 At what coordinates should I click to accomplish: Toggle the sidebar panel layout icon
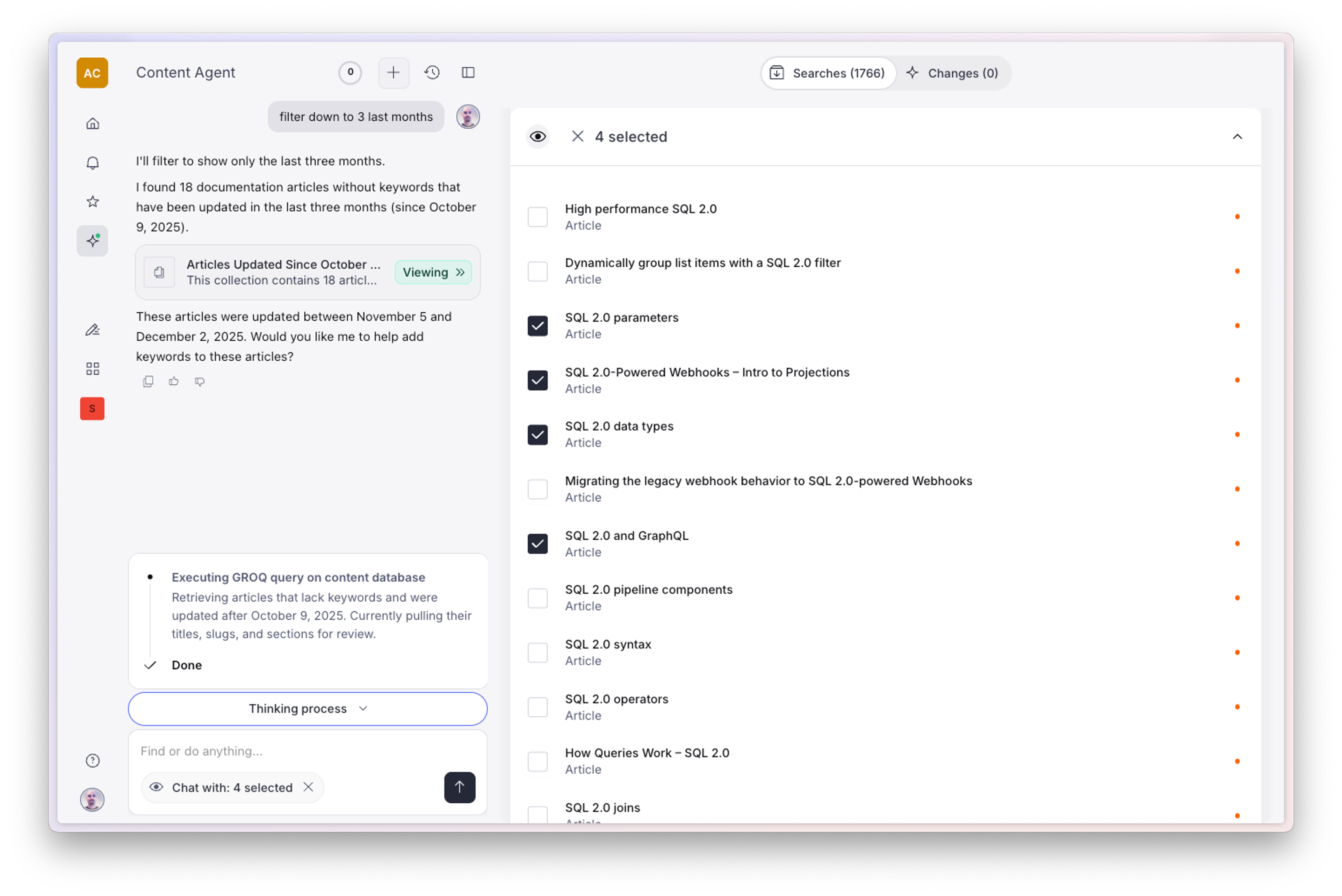468,73
